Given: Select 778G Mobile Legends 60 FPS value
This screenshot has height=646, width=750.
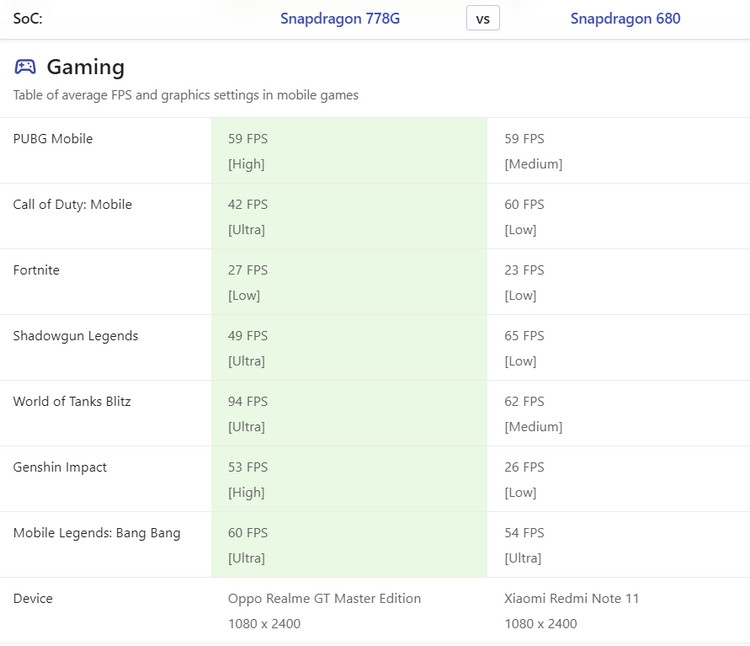Looking at the screenshot, I should [x=248, y=533].
